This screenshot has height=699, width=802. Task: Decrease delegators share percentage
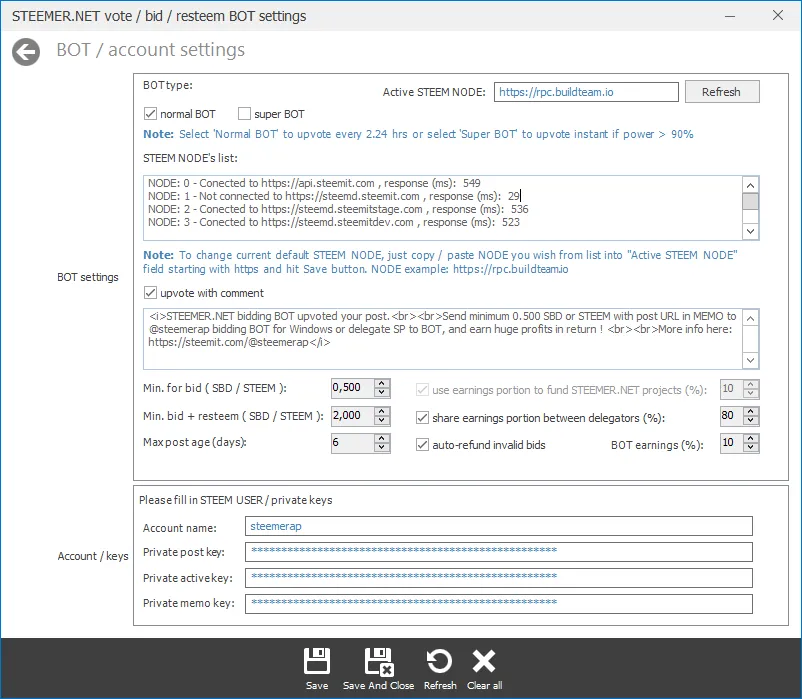(x=750, y=420)
